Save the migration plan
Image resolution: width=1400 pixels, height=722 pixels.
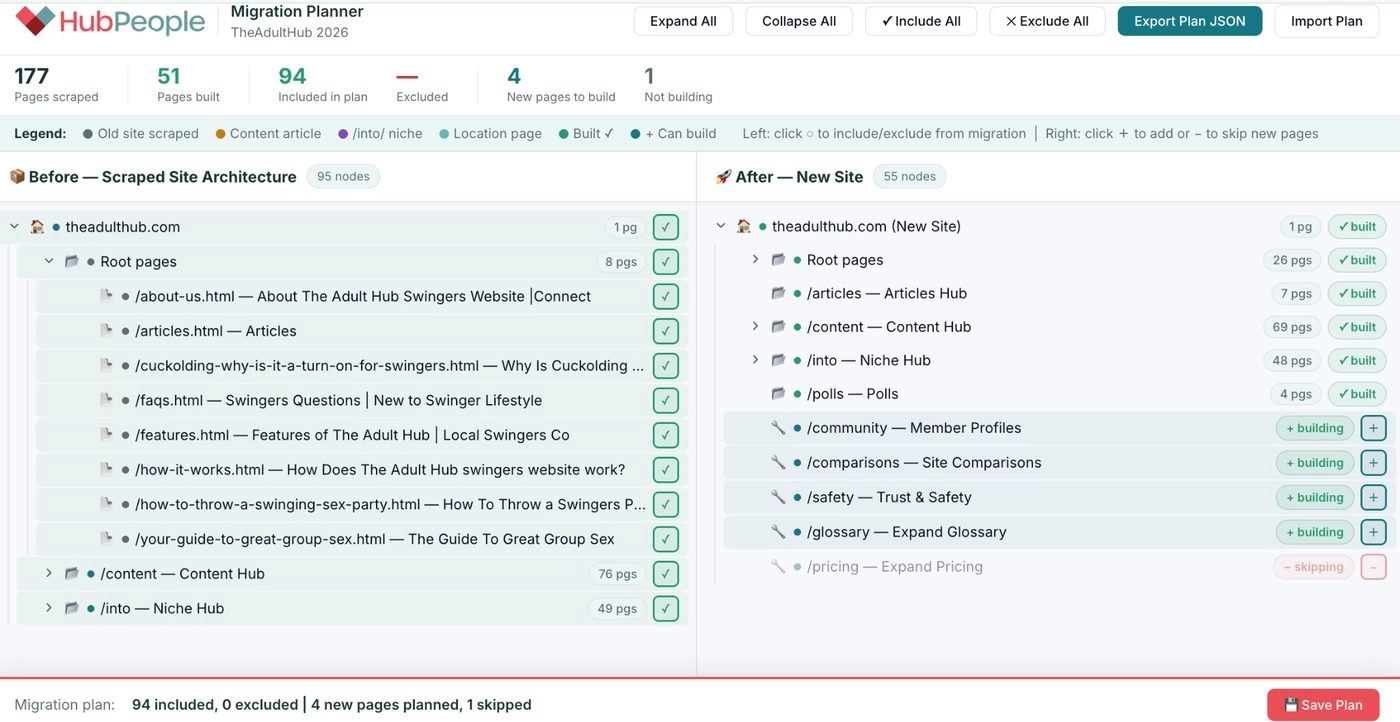1323,705
